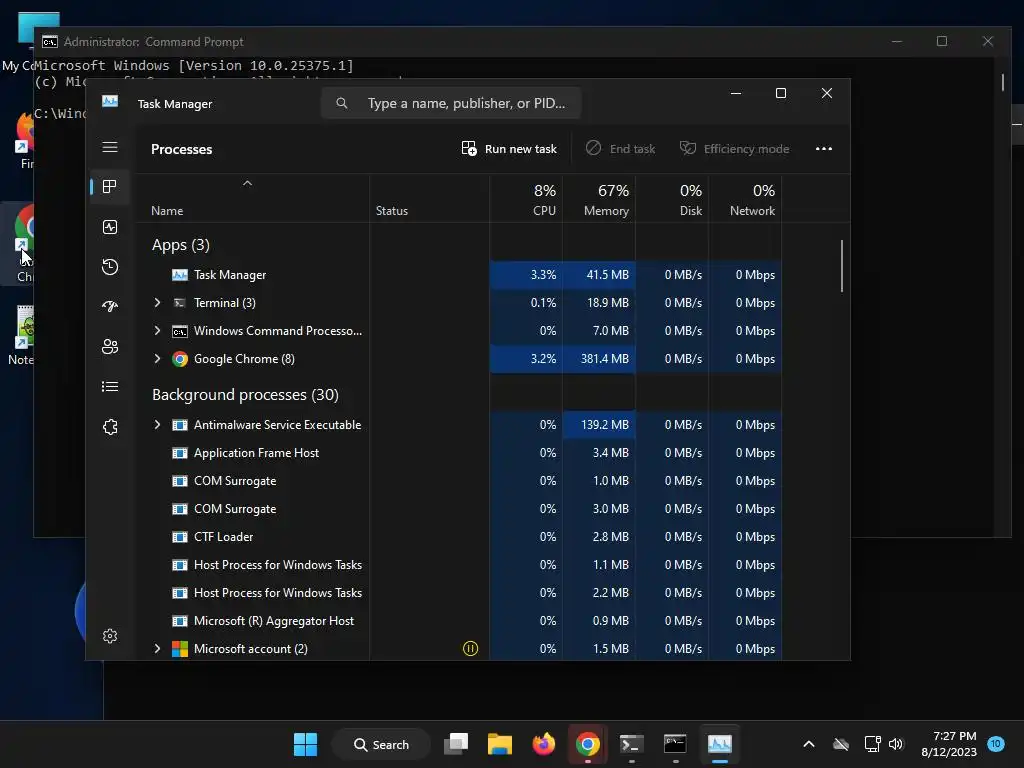Switch to Command Prompt on the taskbar
This screenshot has width=1024, height=768.
click(675, 744)
